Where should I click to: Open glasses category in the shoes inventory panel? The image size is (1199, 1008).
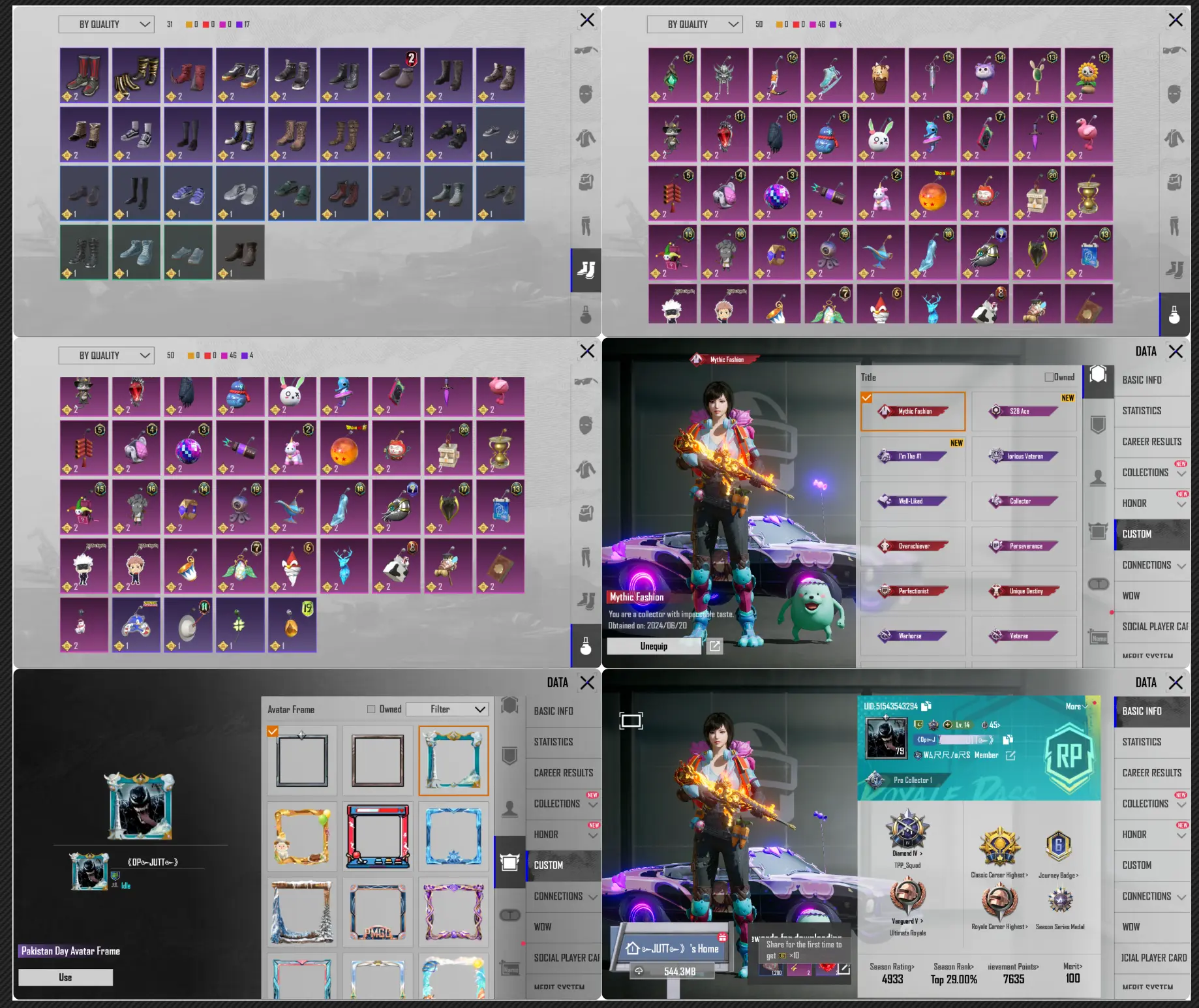(586, 50)
